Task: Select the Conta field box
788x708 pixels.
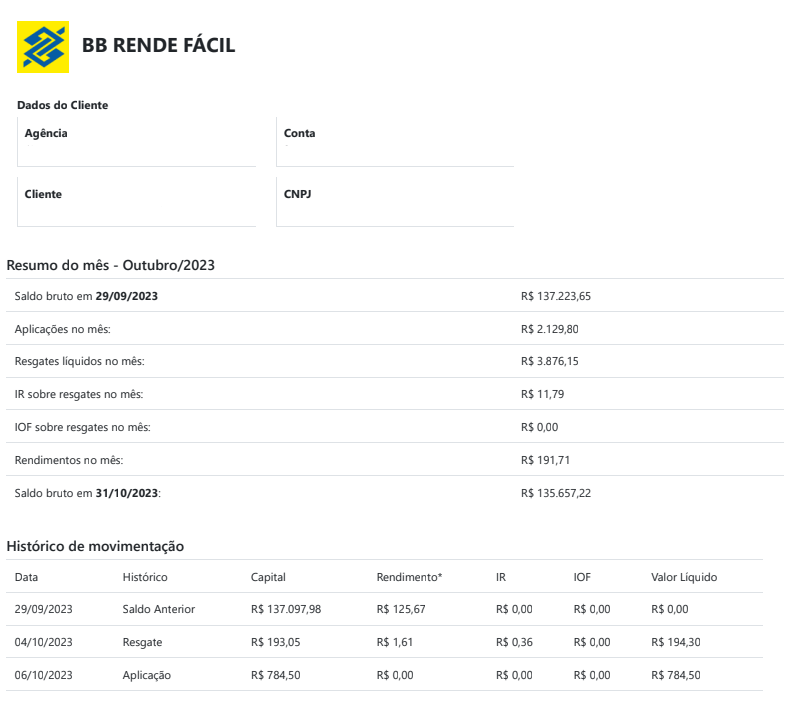Action: pos(395,142)
